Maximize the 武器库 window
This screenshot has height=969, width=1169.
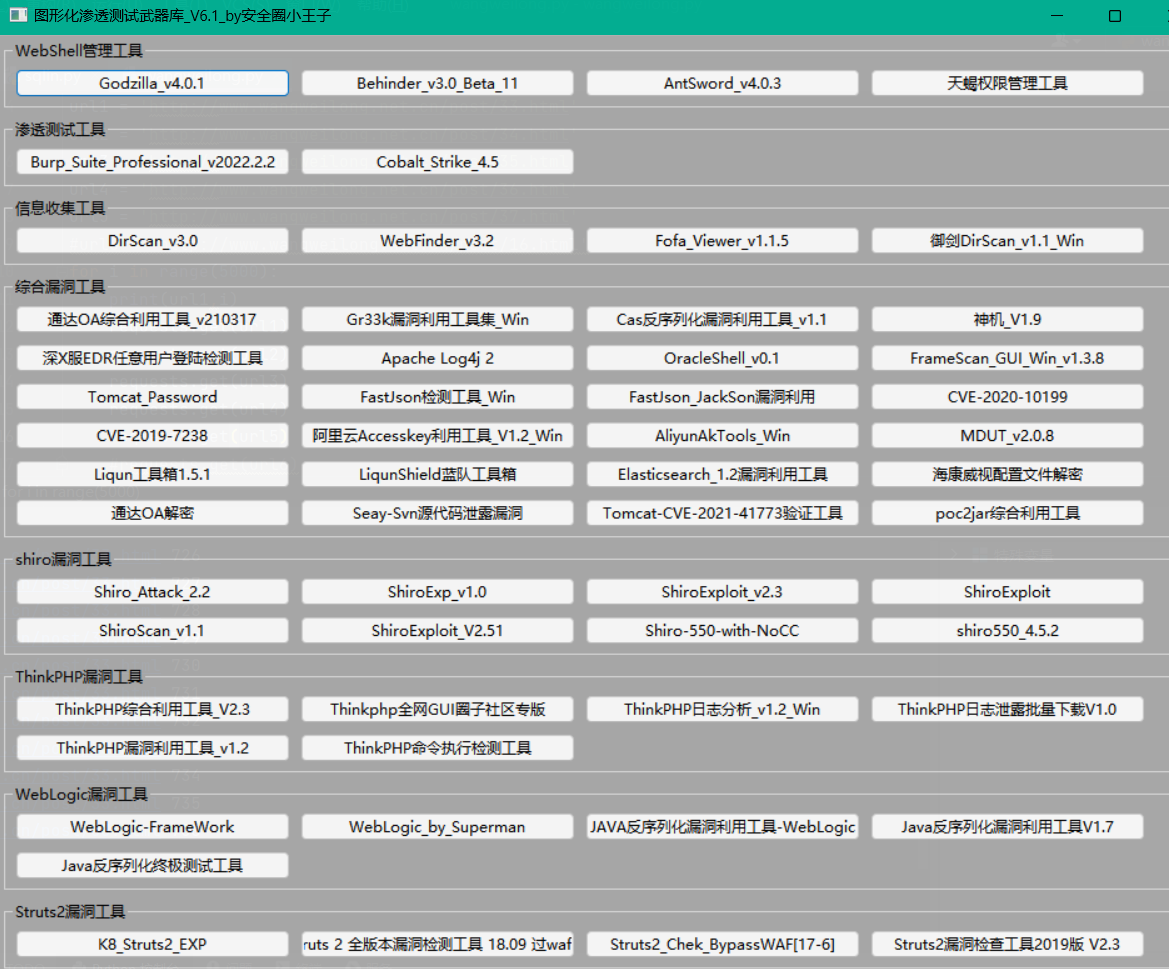coord(1115,16)
